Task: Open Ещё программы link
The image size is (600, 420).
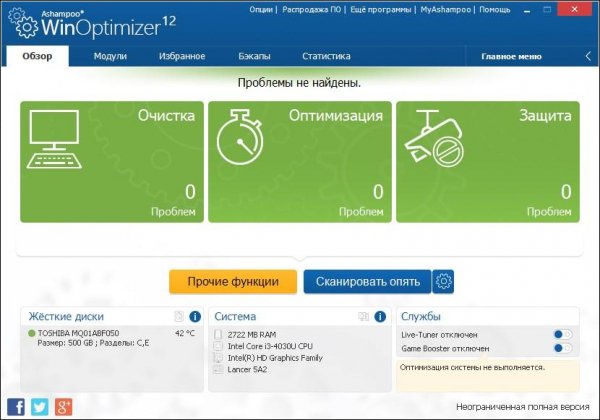Action: pyautogui.click(x=381, y=10)
